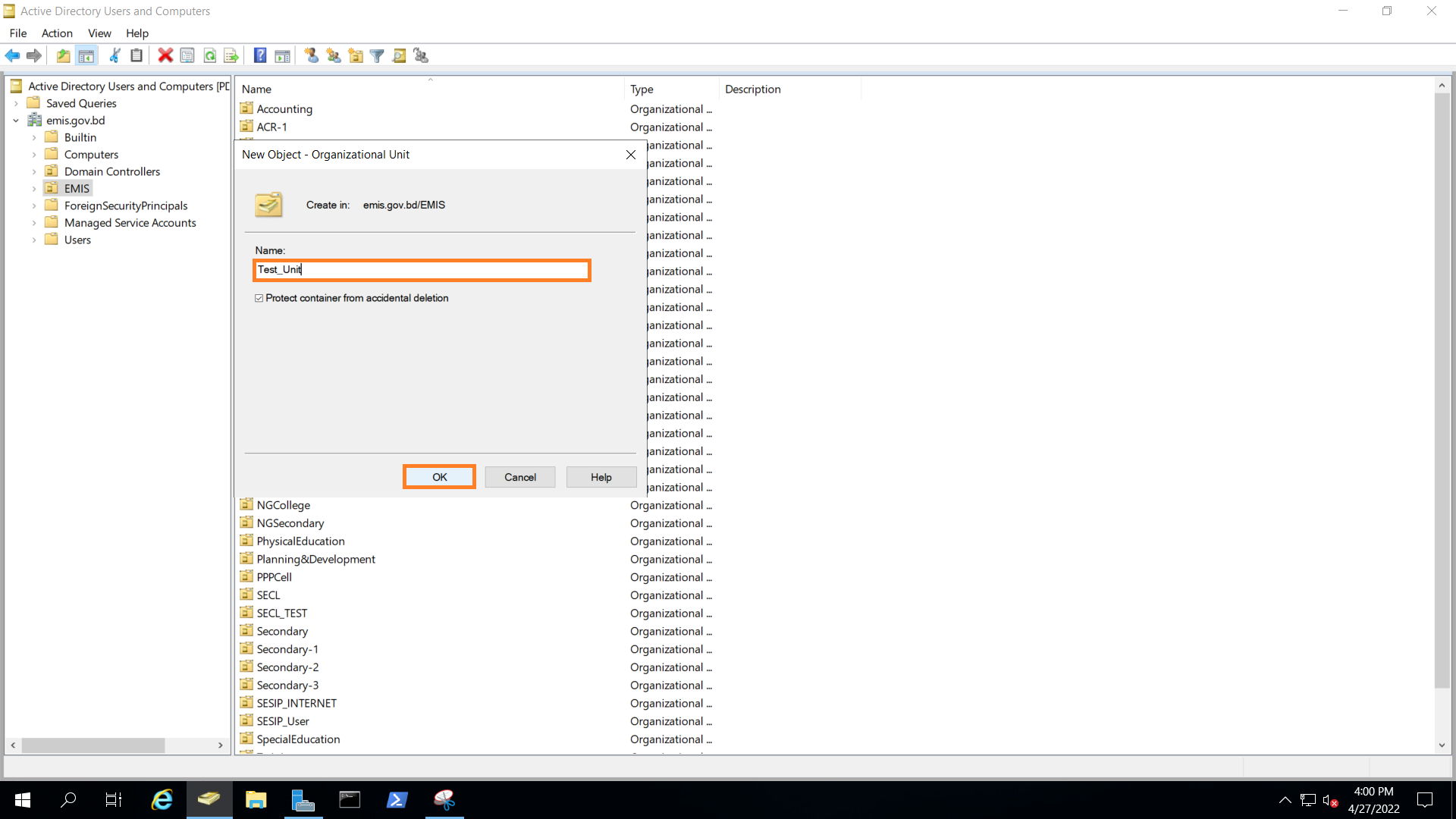Click the red Delete X icon

click(165, 55)
